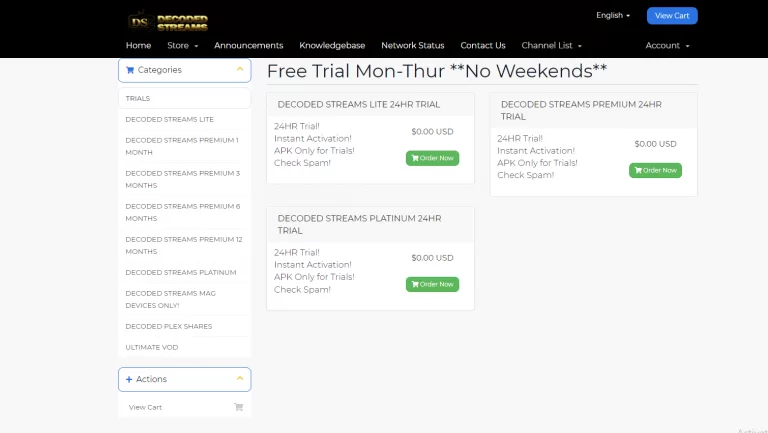Screen dimensions: 768x433
Task: Click the Decoded Streams Platinum 24HR Trial heading
Action: [x=359, y=224]
